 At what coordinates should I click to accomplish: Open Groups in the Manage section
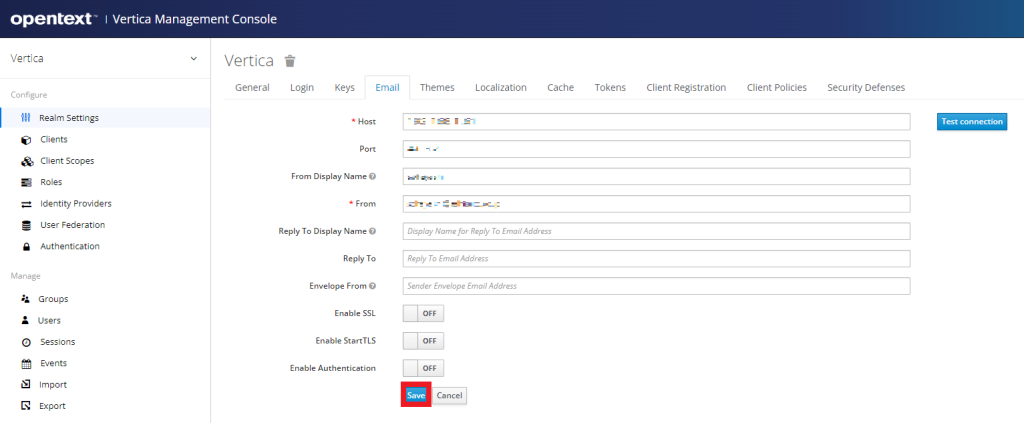click(53, 299)
